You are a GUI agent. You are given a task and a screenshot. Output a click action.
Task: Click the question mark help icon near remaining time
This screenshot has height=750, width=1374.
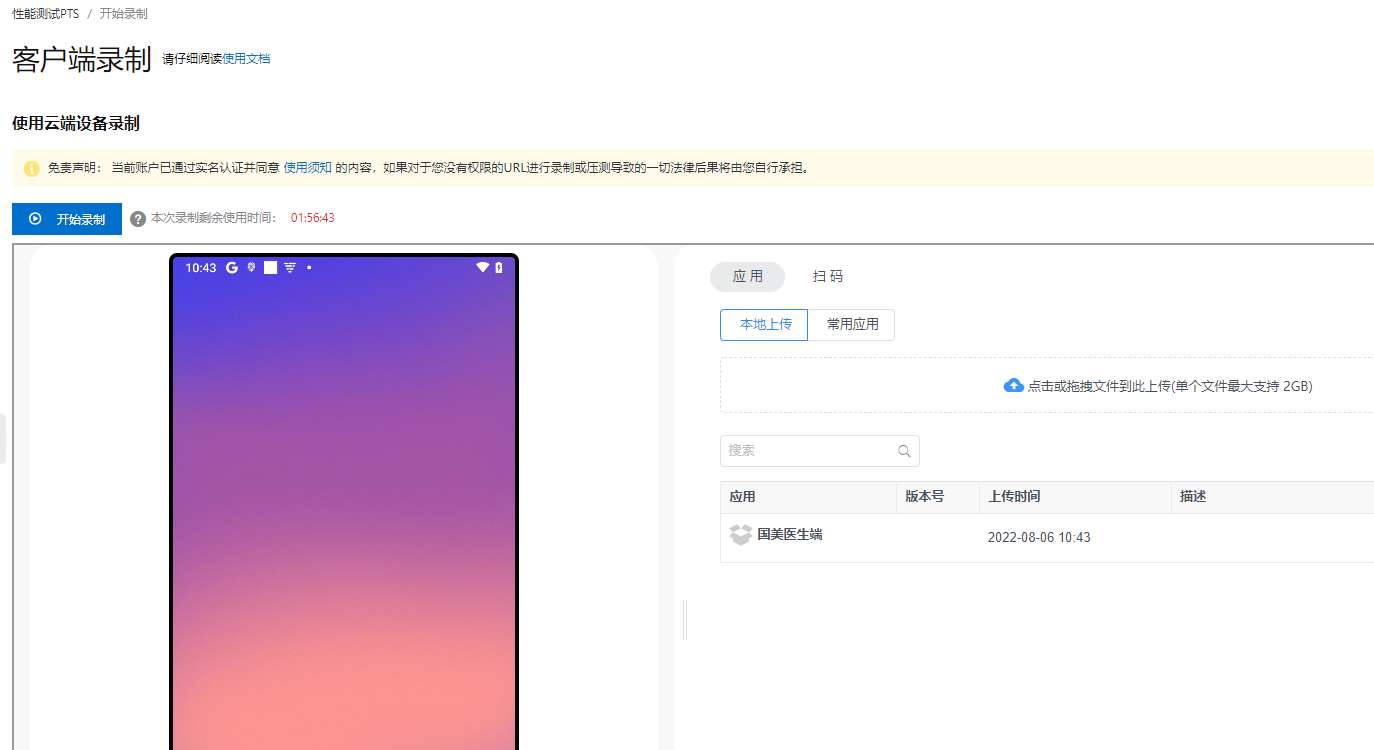pyautogui.click(x=138, y=219)
